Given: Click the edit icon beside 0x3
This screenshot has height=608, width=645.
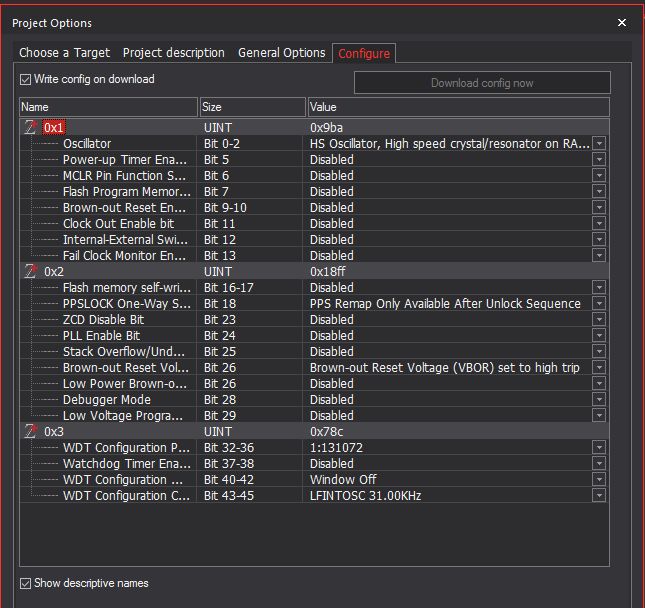Looking at the screenshot, I should (30, 432).
